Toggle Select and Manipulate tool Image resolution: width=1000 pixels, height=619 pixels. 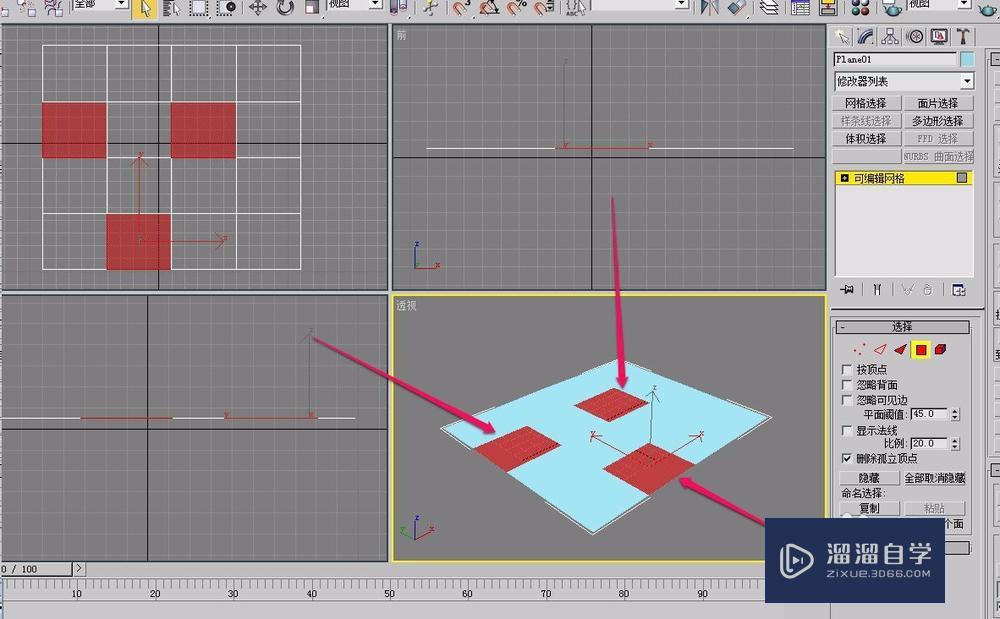(432, 8)
